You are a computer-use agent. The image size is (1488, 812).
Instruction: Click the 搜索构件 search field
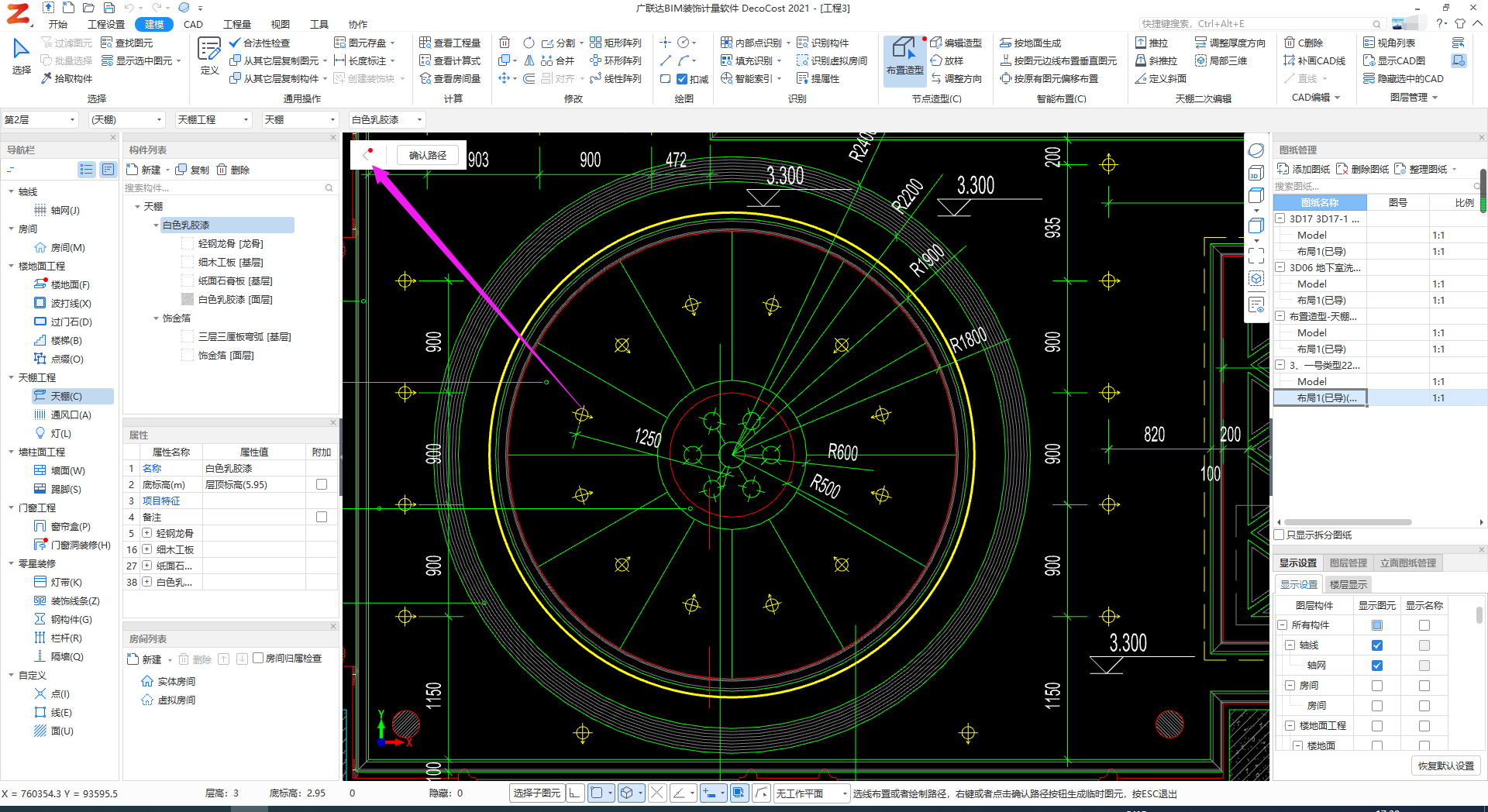[x=225, y=188]
